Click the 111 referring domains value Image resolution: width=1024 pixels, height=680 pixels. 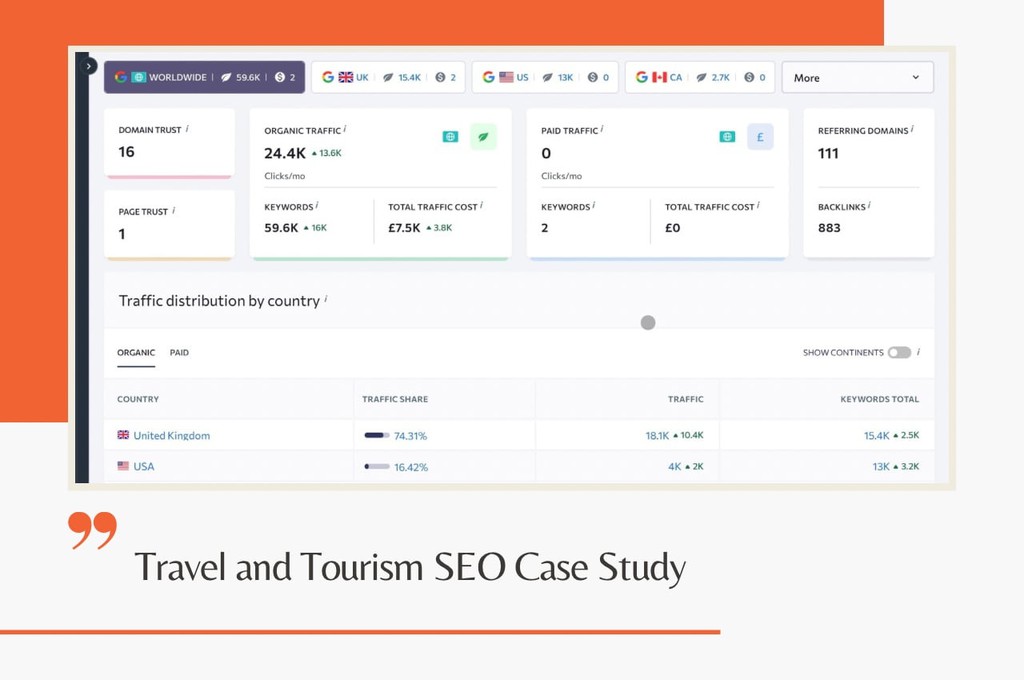click(828, 154)
